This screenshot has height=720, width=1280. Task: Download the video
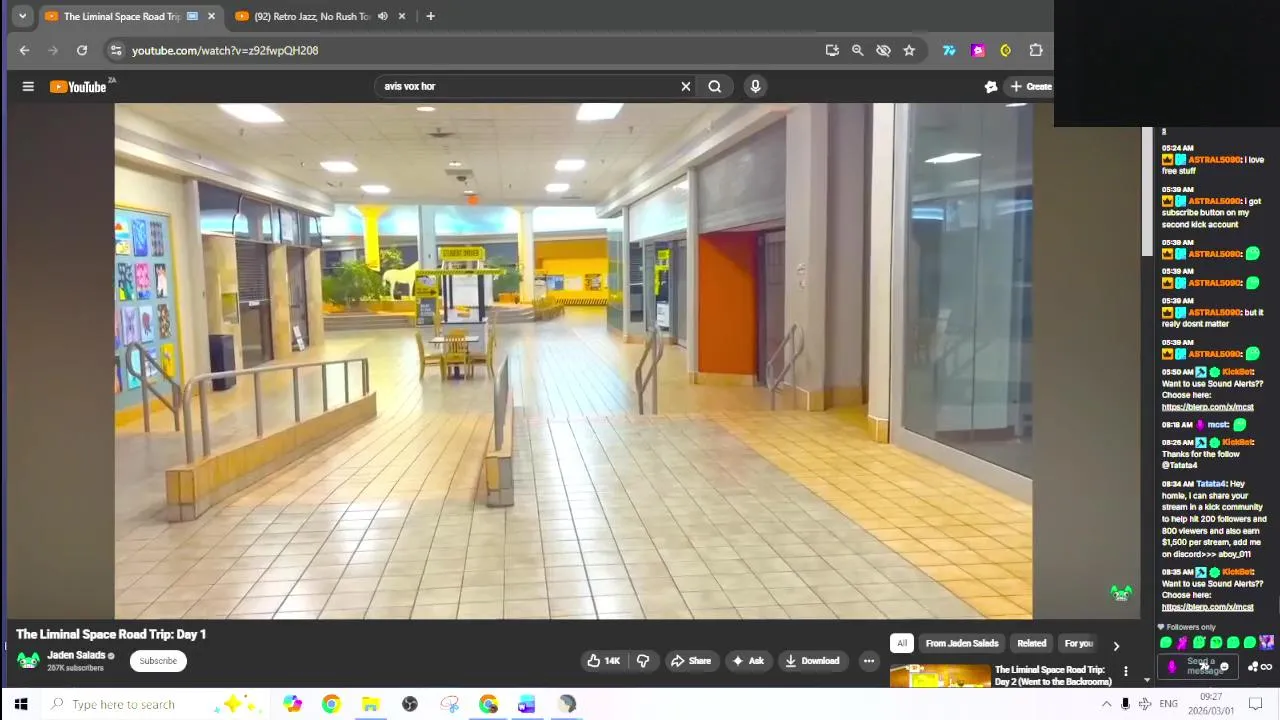click(811, 661)
